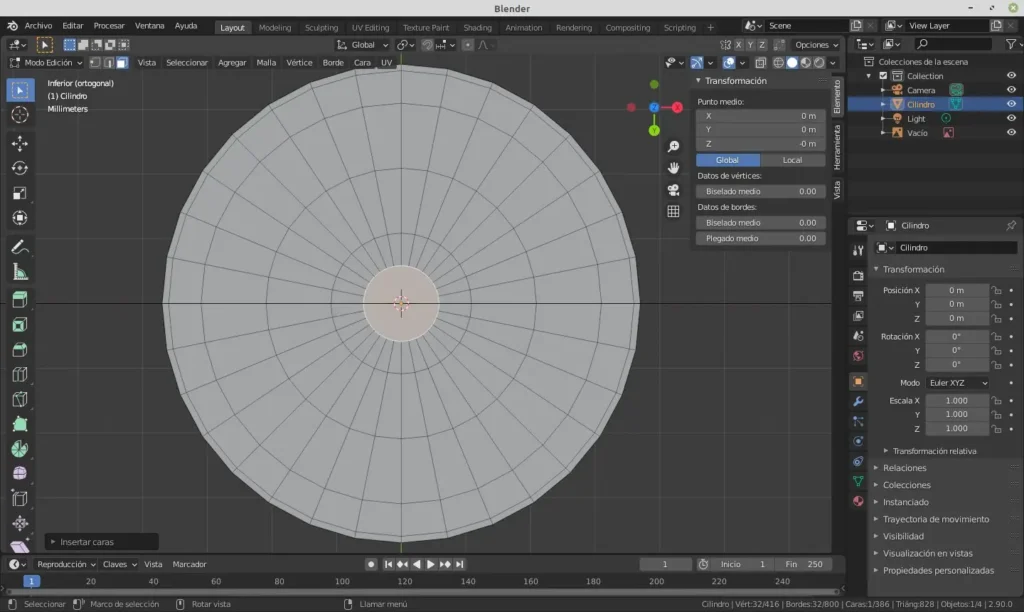This screenshot has width=1024, height=612.
Task: Switch orthographic/perspective grid icon
Action: 673,211
